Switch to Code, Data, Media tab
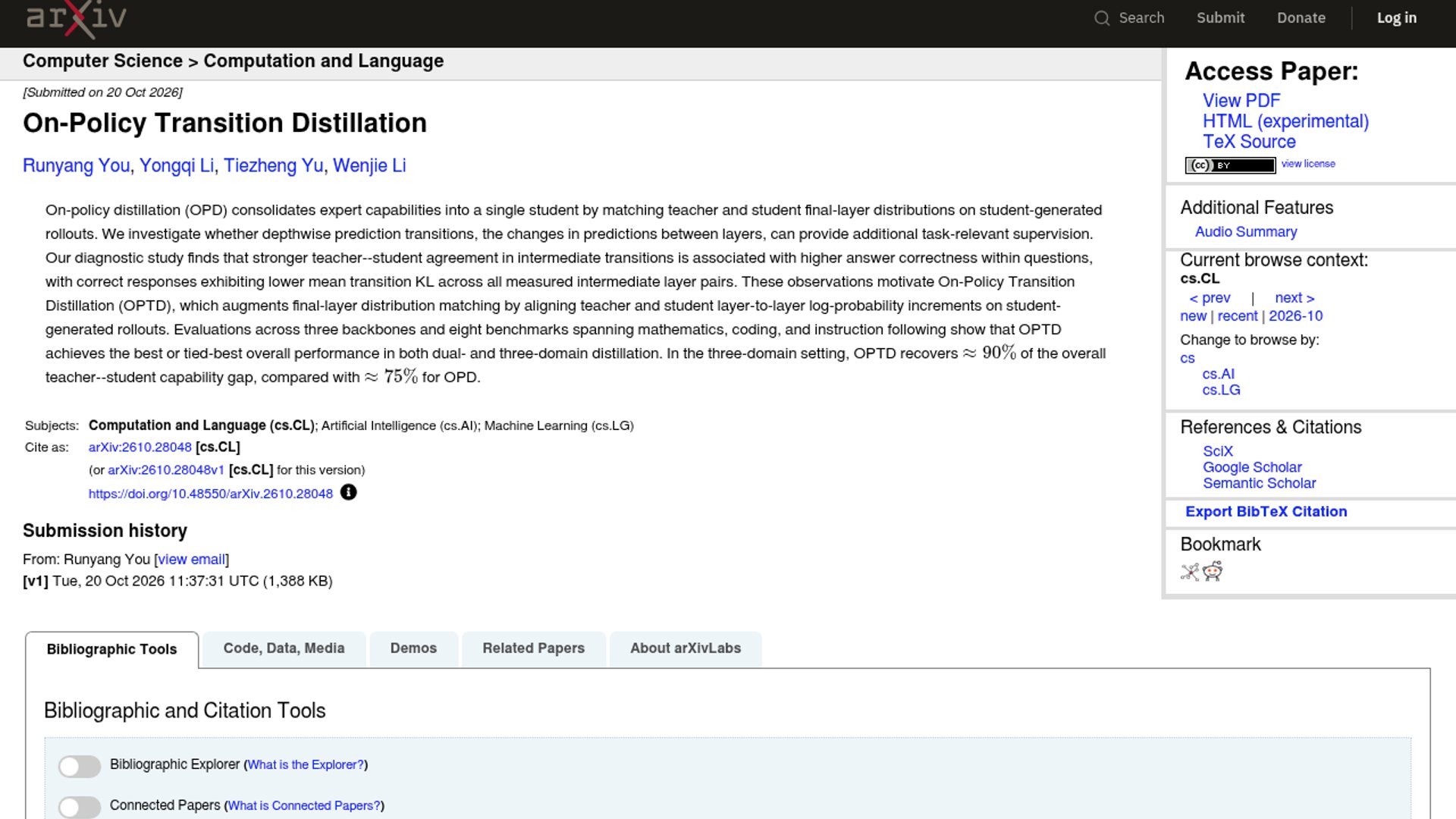The width and height of the screenshot is (1456, 819). pos(284,648)
